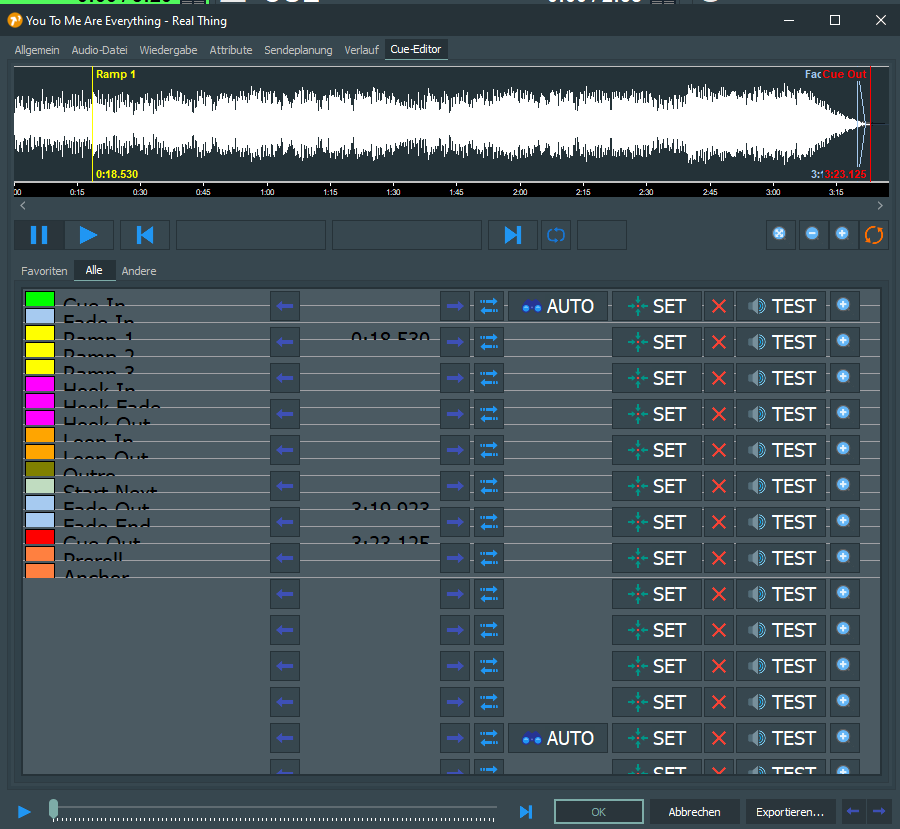Click the Abbrechen button
The width and height of the screenshot is (900, 829).
pos(694,812)
